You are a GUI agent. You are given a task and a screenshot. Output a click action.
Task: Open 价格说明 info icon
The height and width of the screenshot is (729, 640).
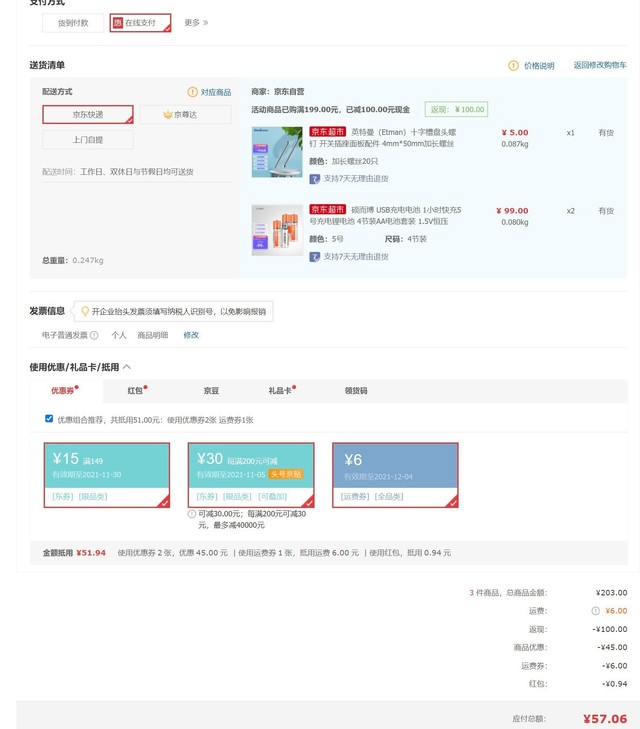point(513,66)
